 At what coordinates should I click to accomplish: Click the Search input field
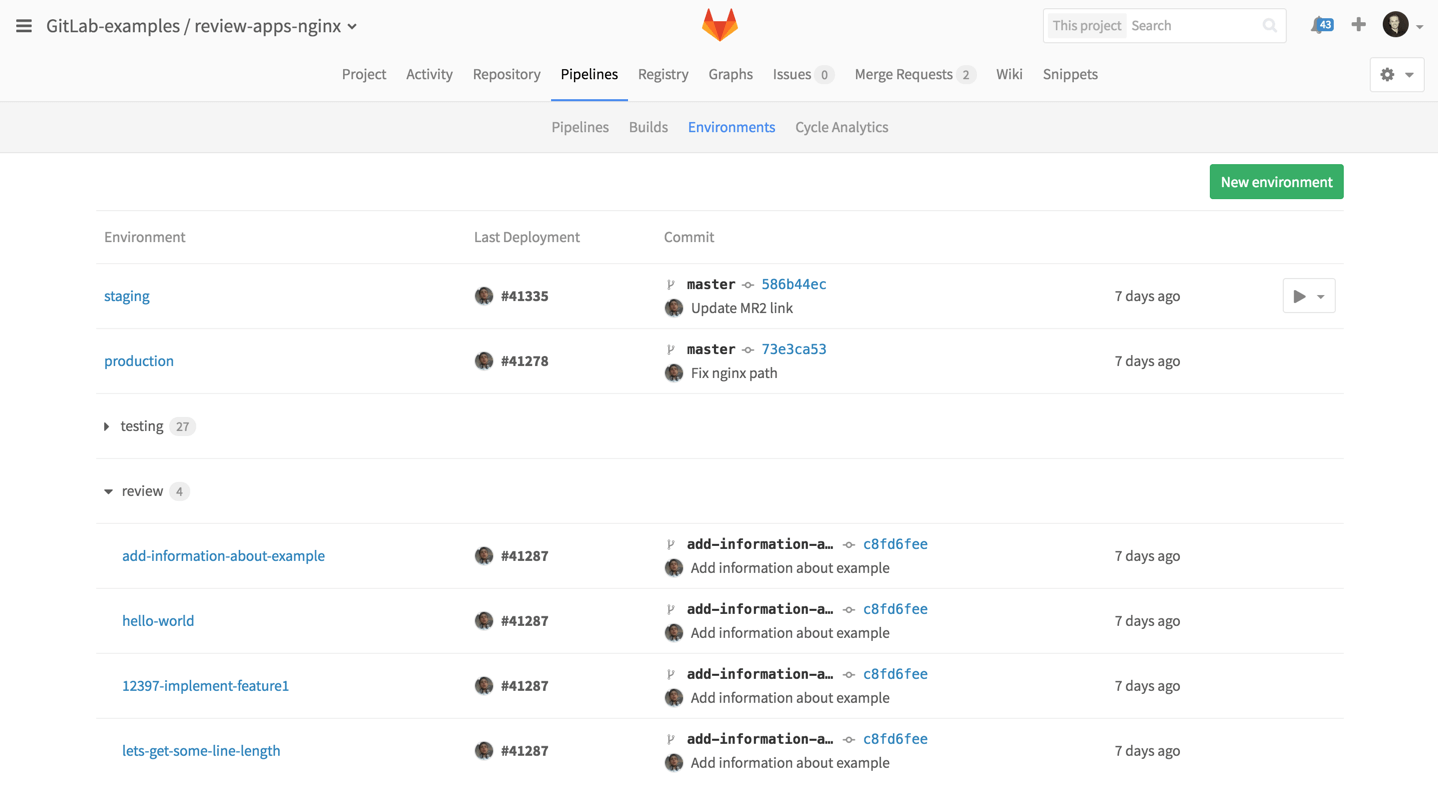pyautogui.click(x=1194, y=26)
